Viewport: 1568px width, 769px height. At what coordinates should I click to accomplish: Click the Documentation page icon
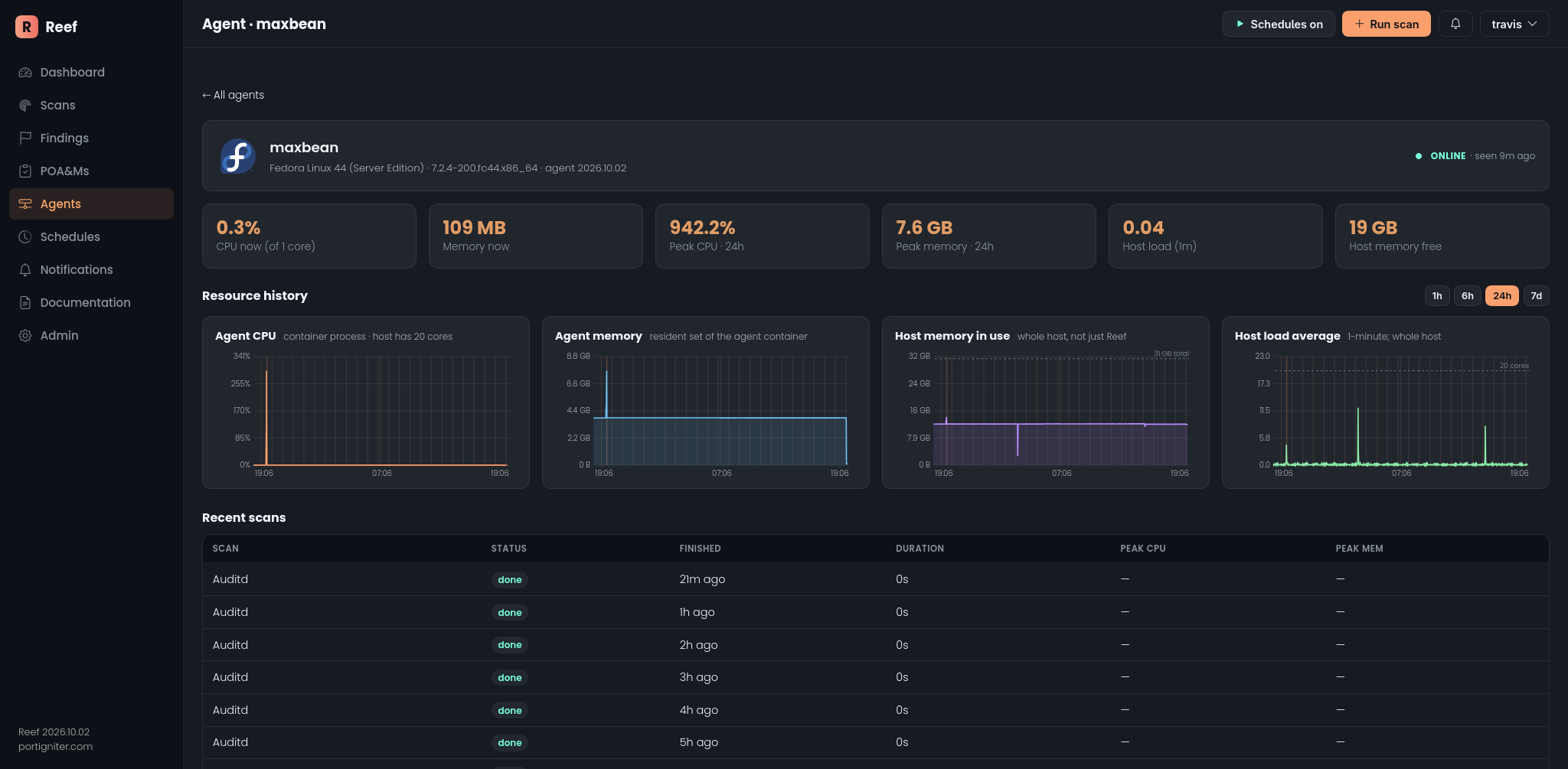(25, 303)
